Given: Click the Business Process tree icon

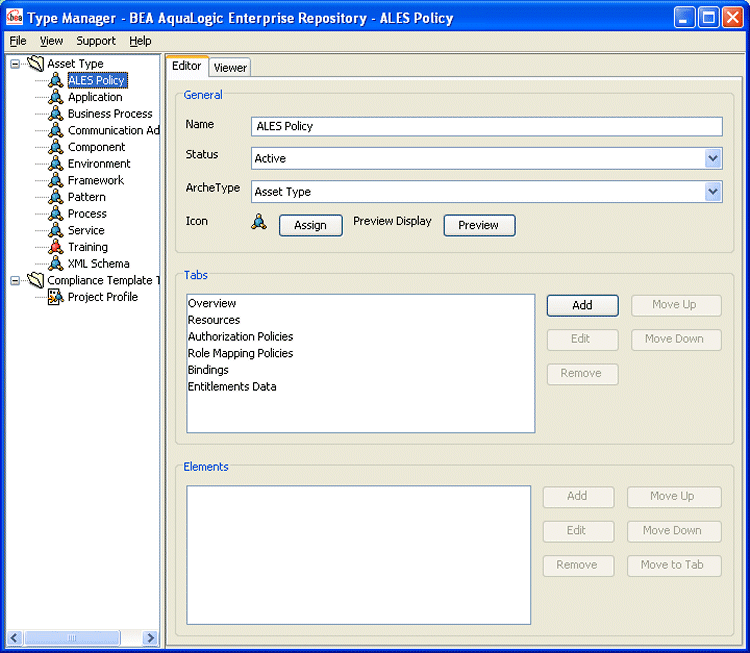Looking at the screenshot, I should pos(56,113).
